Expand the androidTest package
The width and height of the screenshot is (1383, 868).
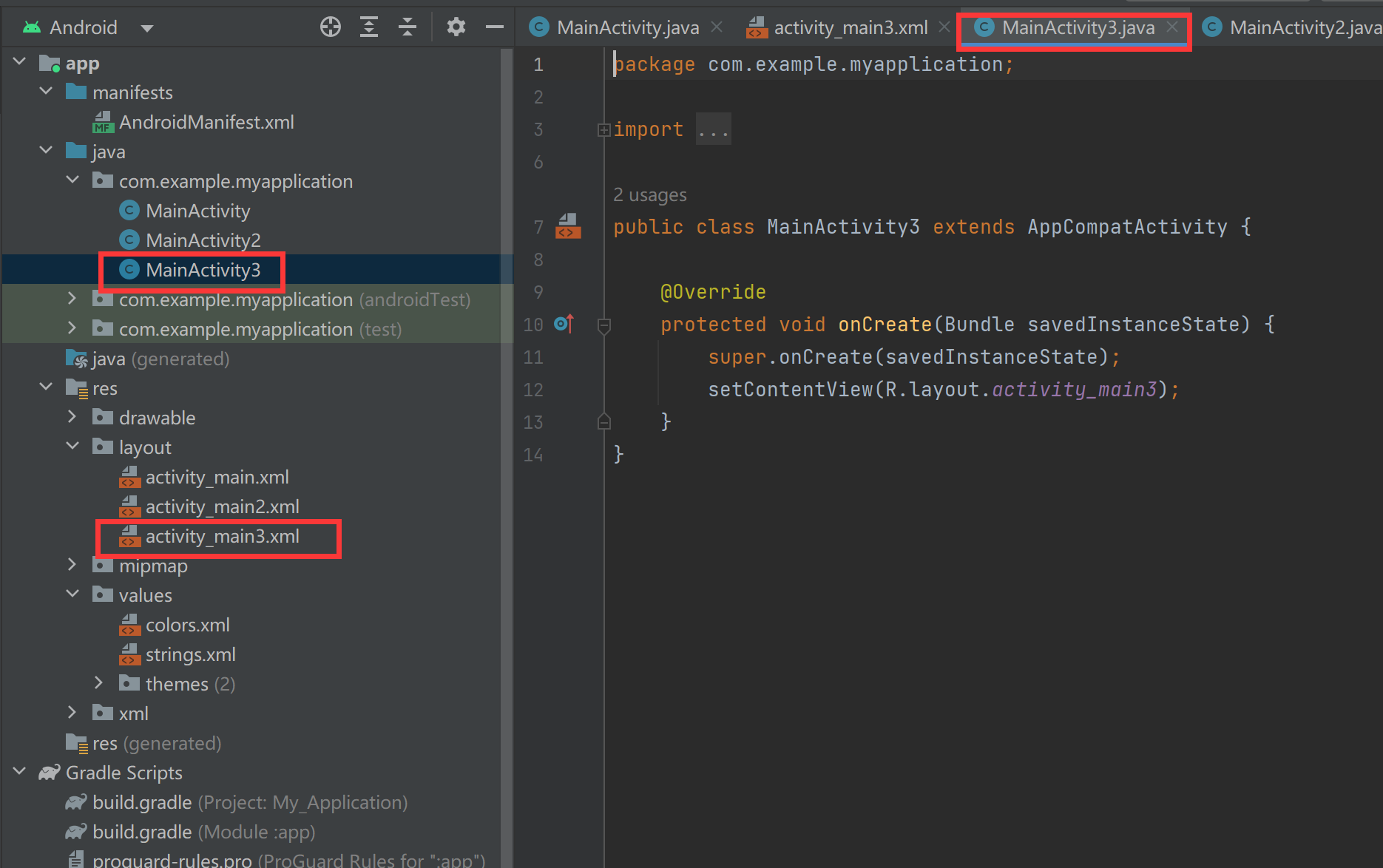[x=72, y=299]
